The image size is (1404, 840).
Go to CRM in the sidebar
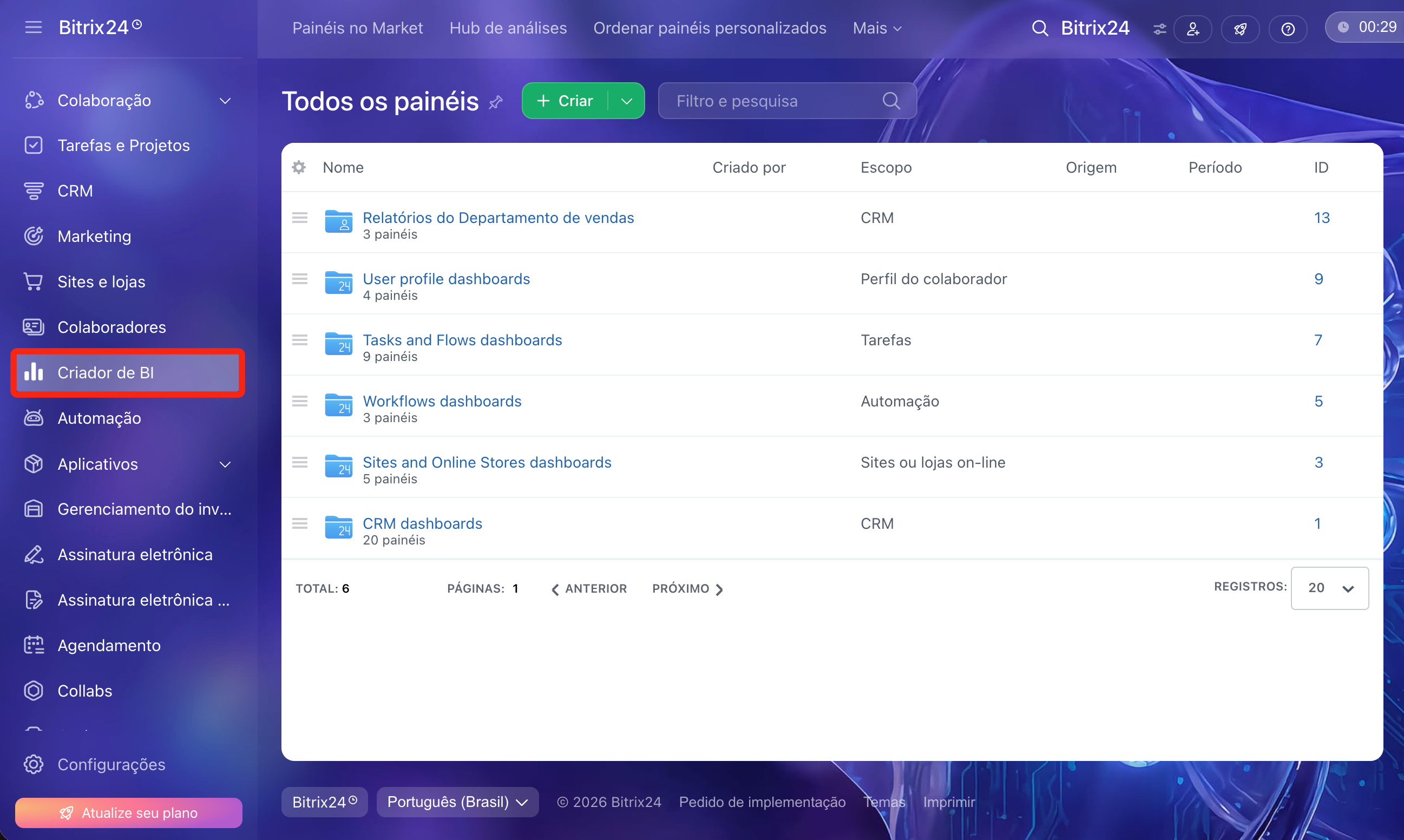(128, 191)
